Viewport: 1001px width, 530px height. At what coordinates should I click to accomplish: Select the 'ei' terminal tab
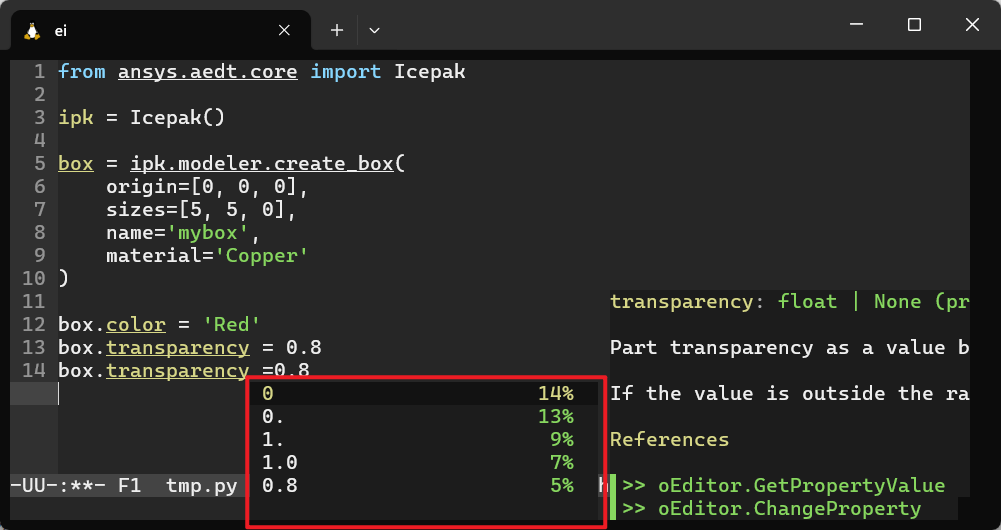click(x=161, y=30)
